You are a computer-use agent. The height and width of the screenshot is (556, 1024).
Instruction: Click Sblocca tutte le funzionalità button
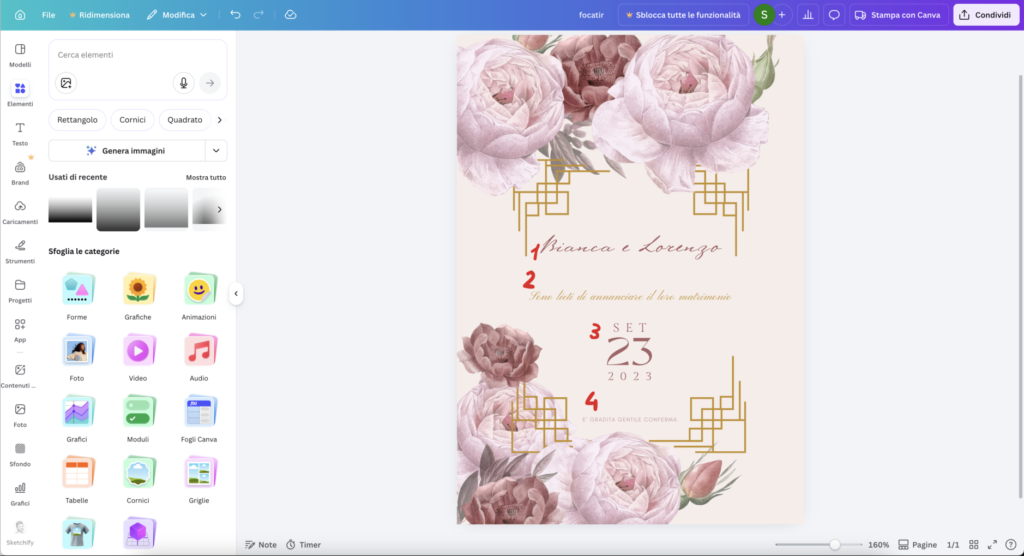pos(683,14)
